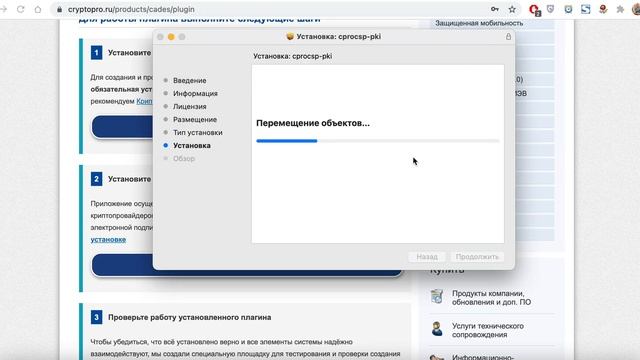Viewport: 640px width, 360px height.
Task: Click the installation progress bar
Action: coord(378,141)
